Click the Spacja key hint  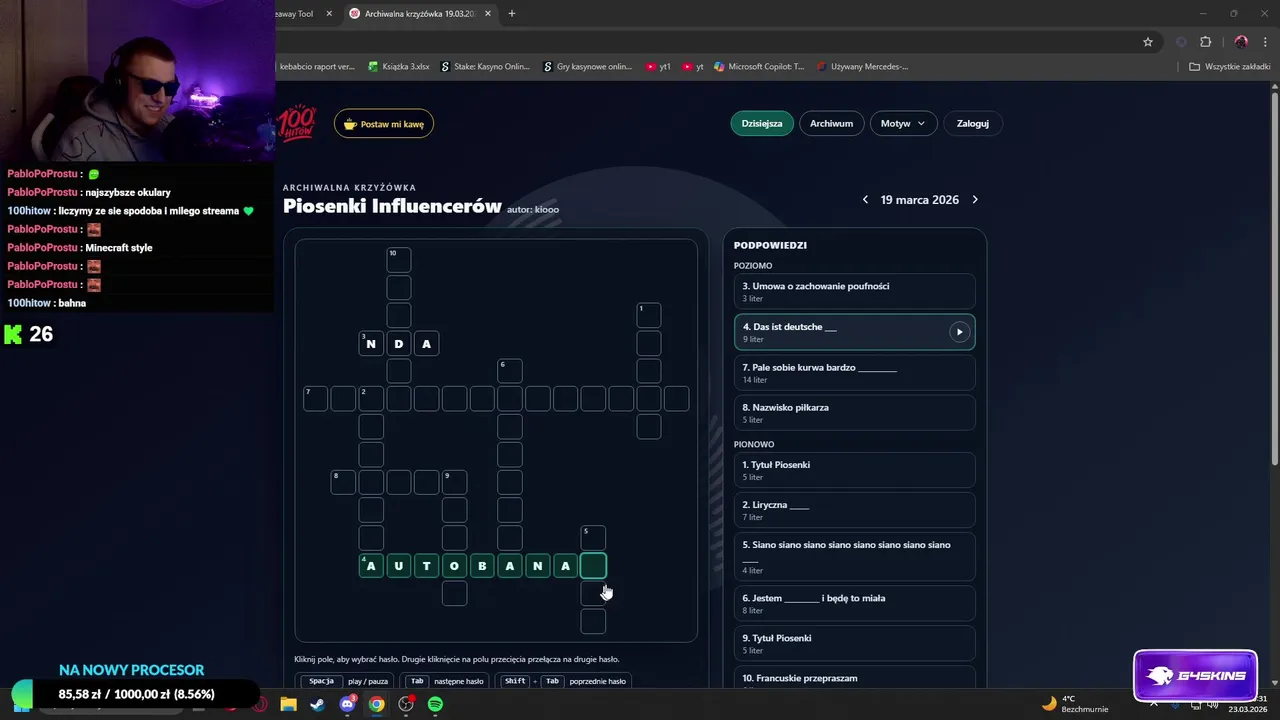[x=321, y=681]
